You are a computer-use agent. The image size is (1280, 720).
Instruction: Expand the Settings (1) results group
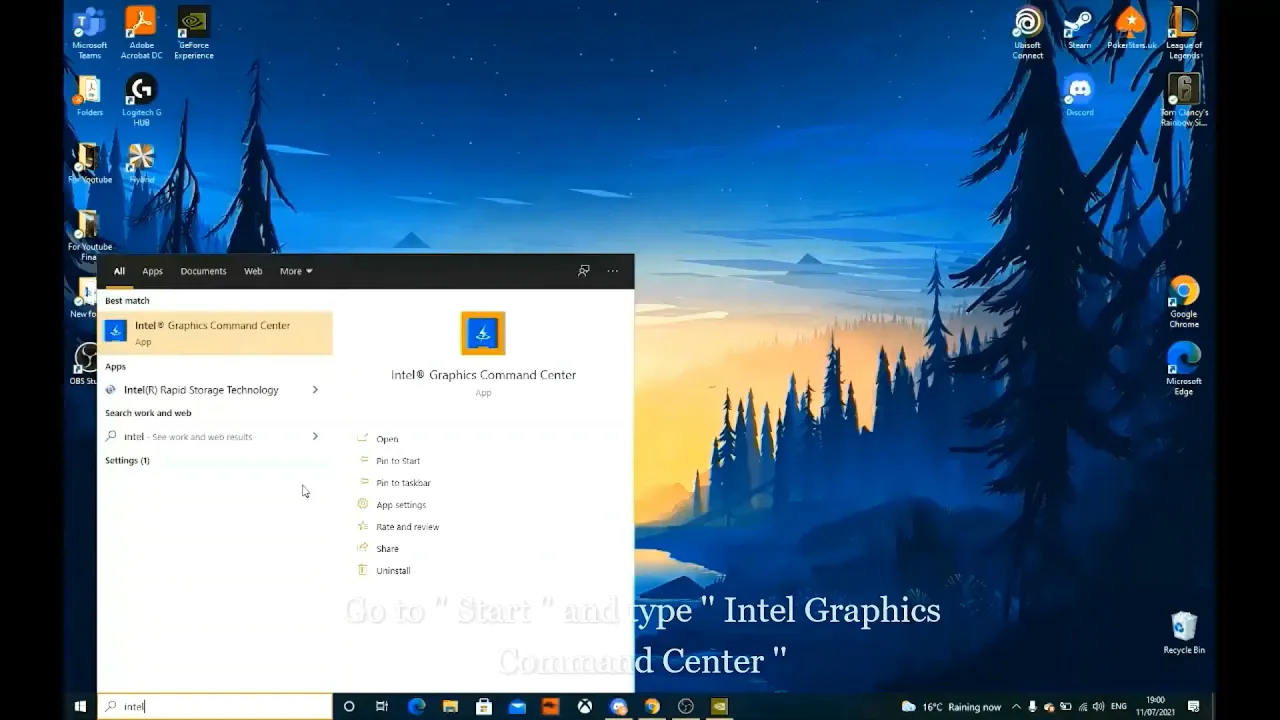click(127, 460)
